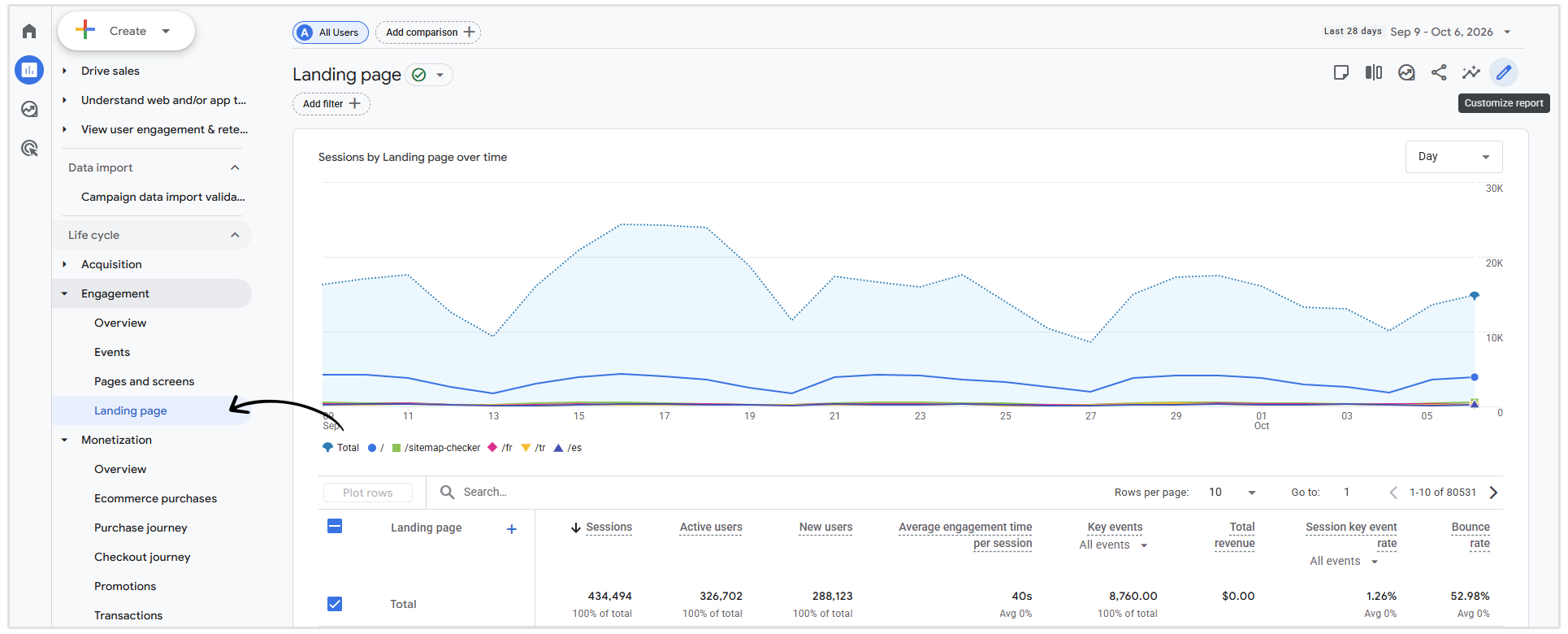The height and width of the screenshot is (634, 1568).
Task: Click the green verified status icon
Action: pyautogui.click(x=419, y=75)
